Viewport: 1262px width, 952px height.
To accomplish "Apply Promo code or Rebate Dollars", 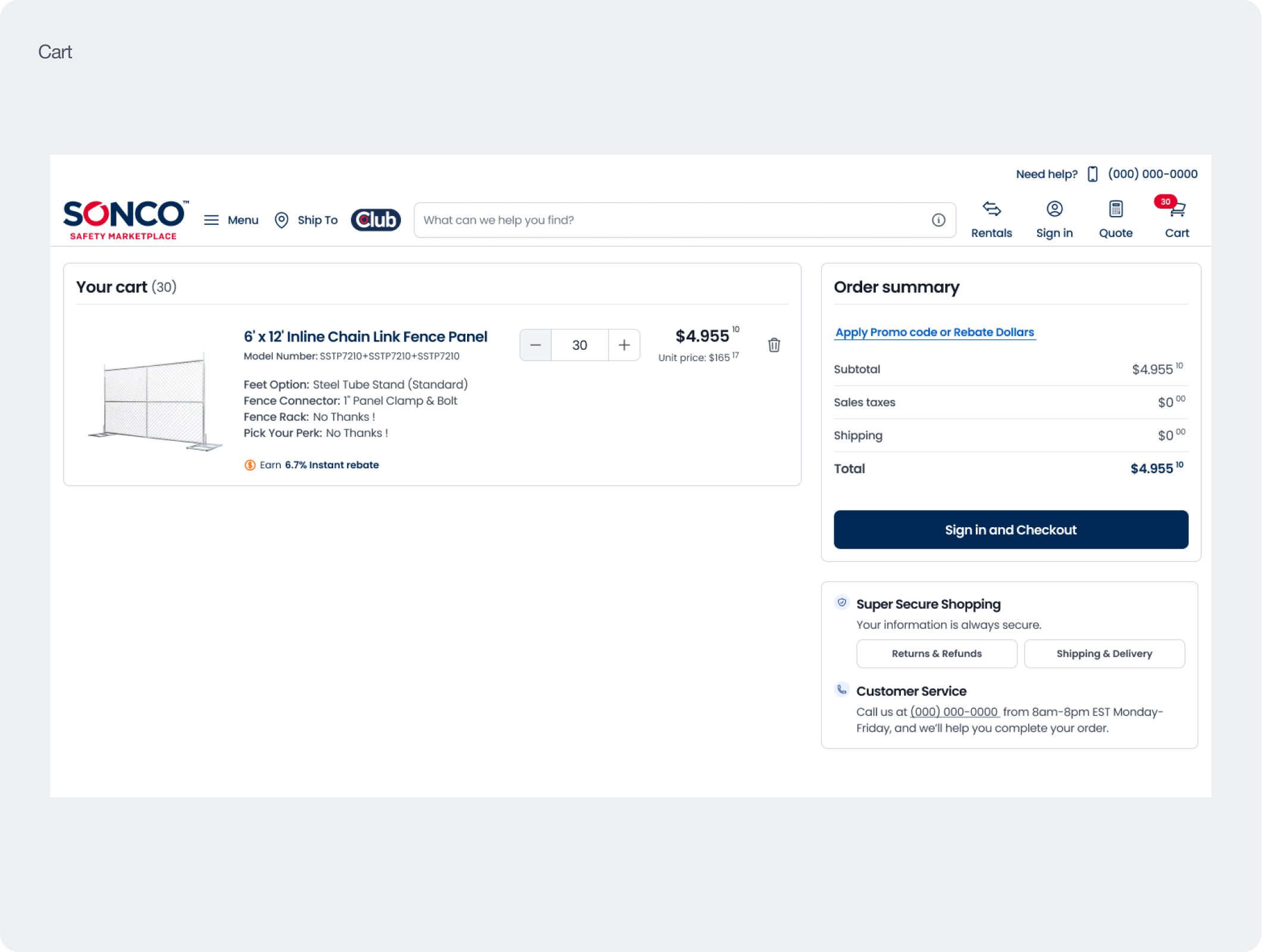I will pos(934,333).
